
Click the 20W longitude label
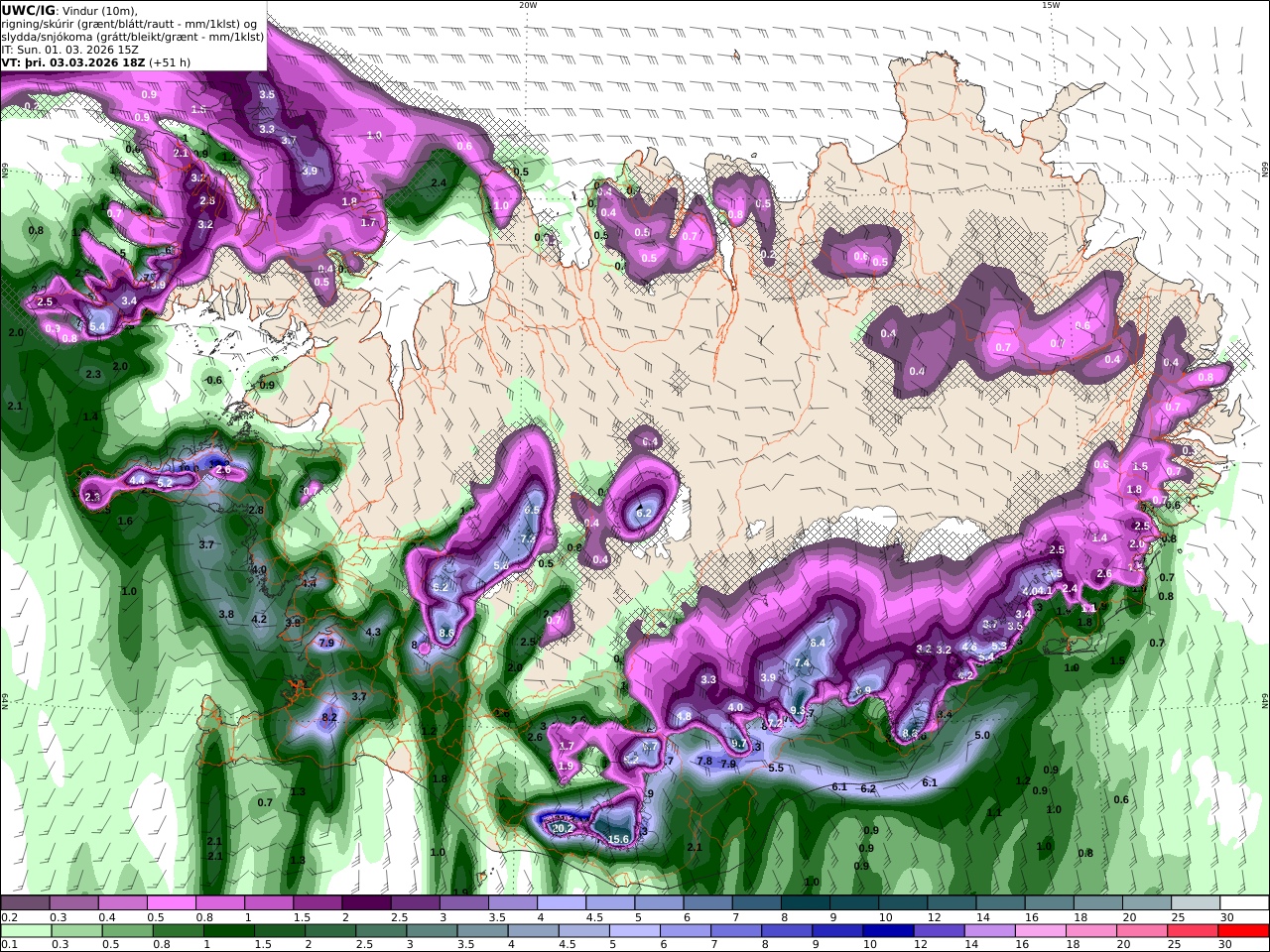coord(528,5)
